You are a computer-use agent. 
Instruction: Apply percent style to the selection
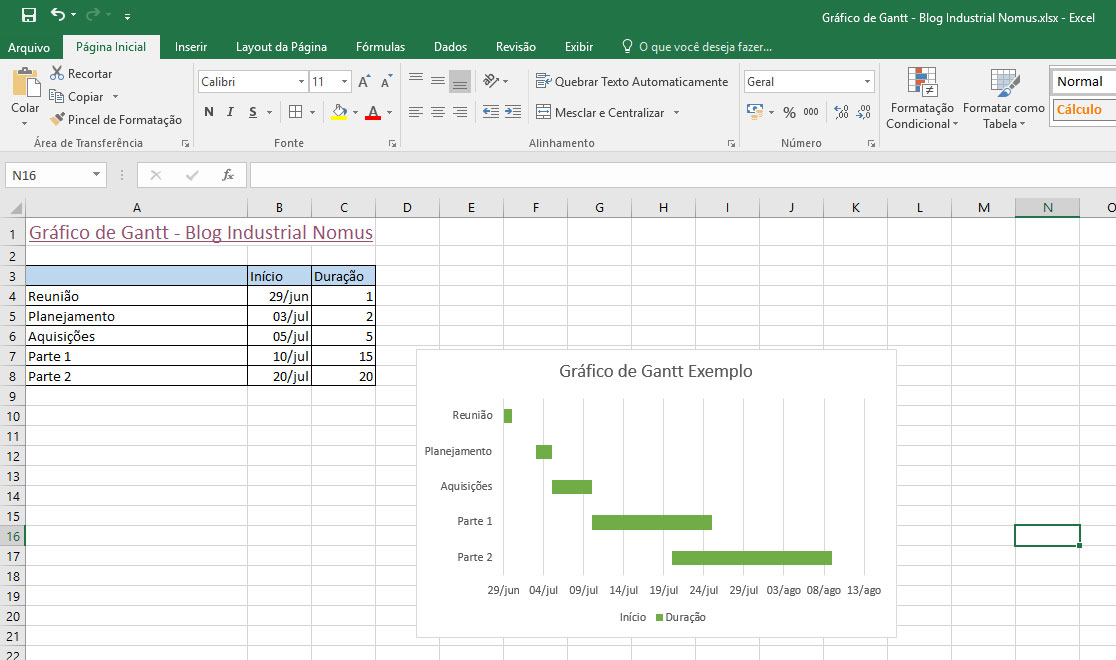click(789, 112)
